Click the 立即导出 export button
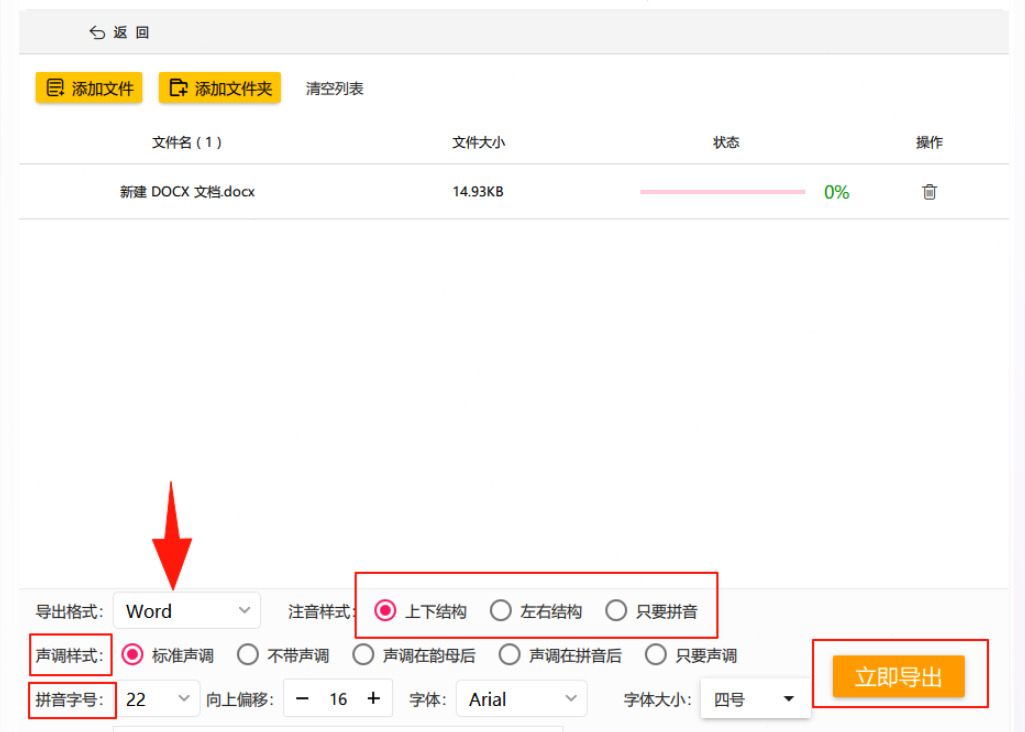The image size is (1025, 732). [898, 676]
